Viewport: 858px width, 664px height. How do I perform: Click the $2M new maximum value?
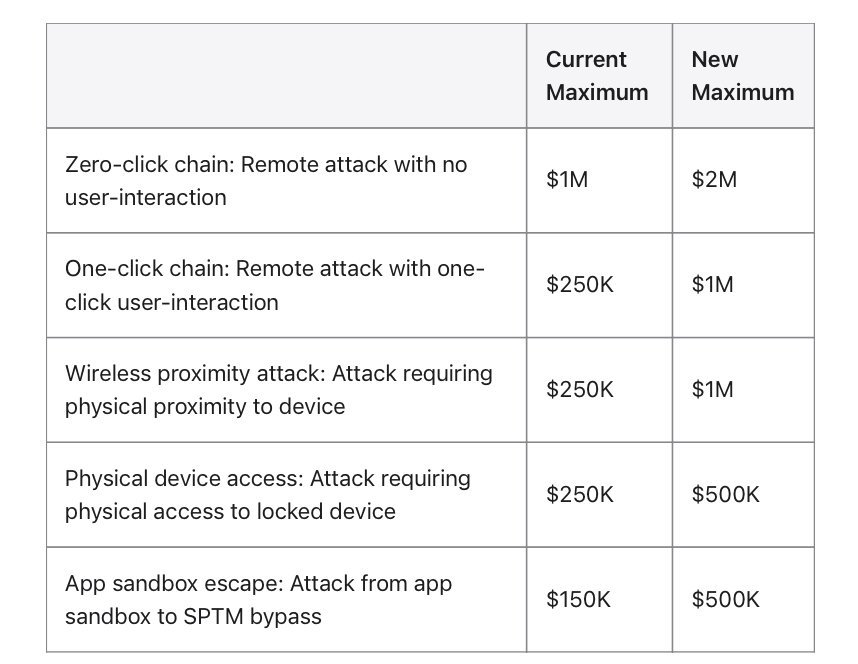pyautogui.click(x=714, y=181)
